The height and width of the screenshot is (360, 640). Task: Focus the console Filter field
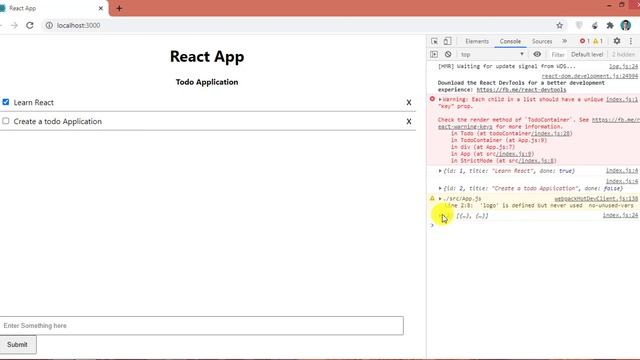(x=557, y=54)
